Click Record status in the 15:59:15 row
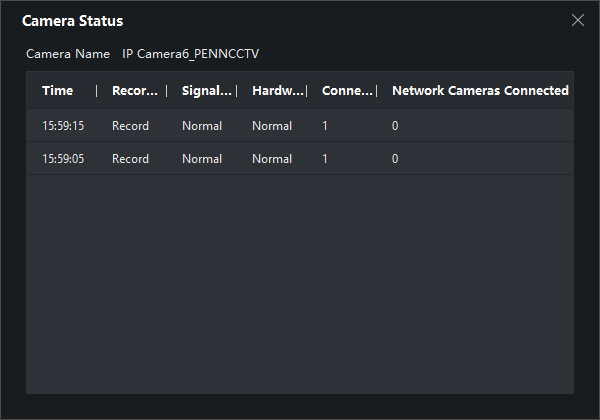The image size is (600, 420). (x=130, y=126)
